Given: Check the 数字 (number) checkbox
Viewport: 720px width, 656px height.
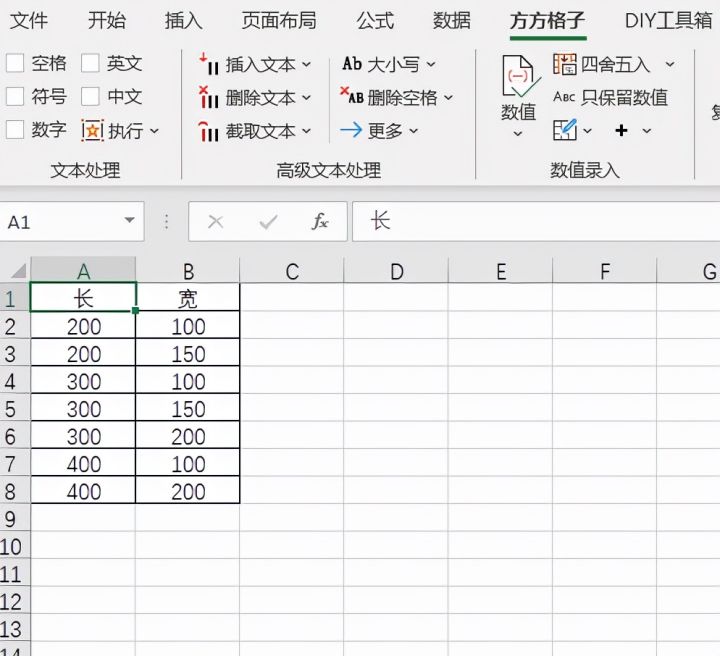Looking at the screenshot, I should (x=15, y=130).
